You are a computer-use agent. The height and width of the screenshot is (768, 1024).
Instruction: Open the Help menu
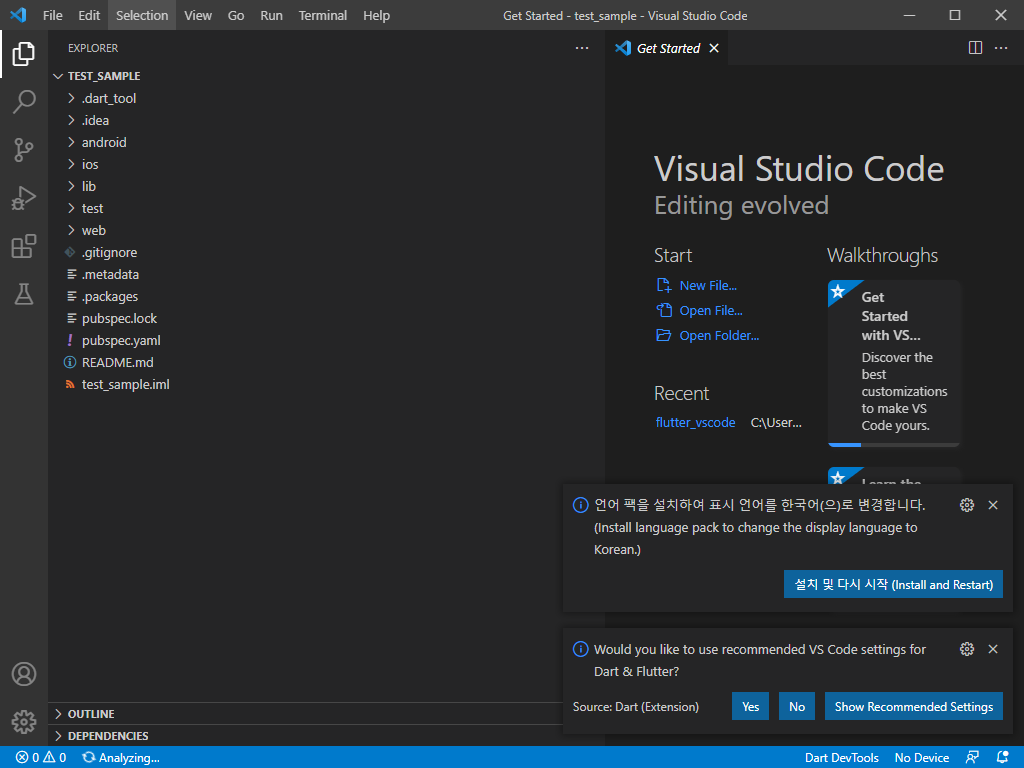click(x=376, y=15)
